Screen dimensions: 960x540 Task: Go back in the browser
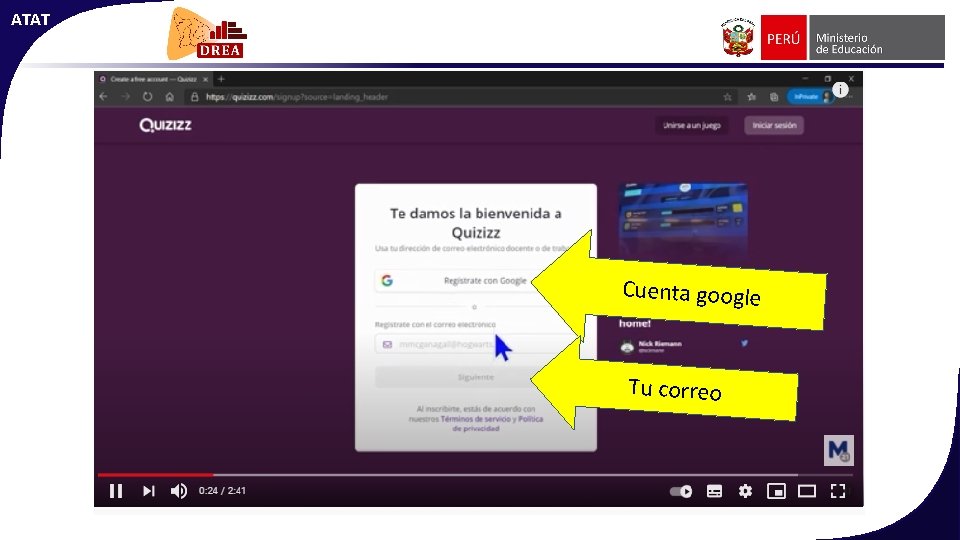tap(103, 97)
